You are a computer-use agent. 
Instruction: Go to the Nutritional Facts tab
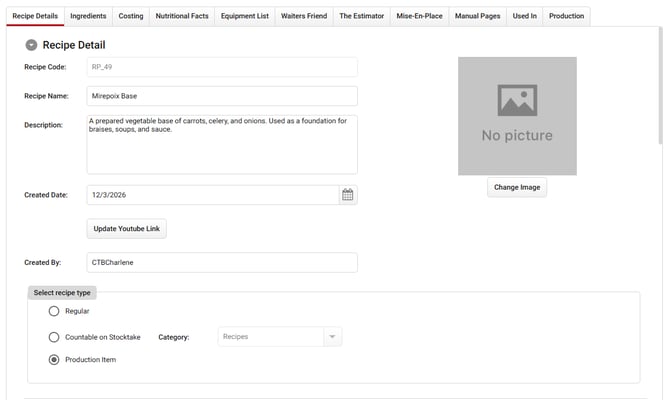(183, 16)
